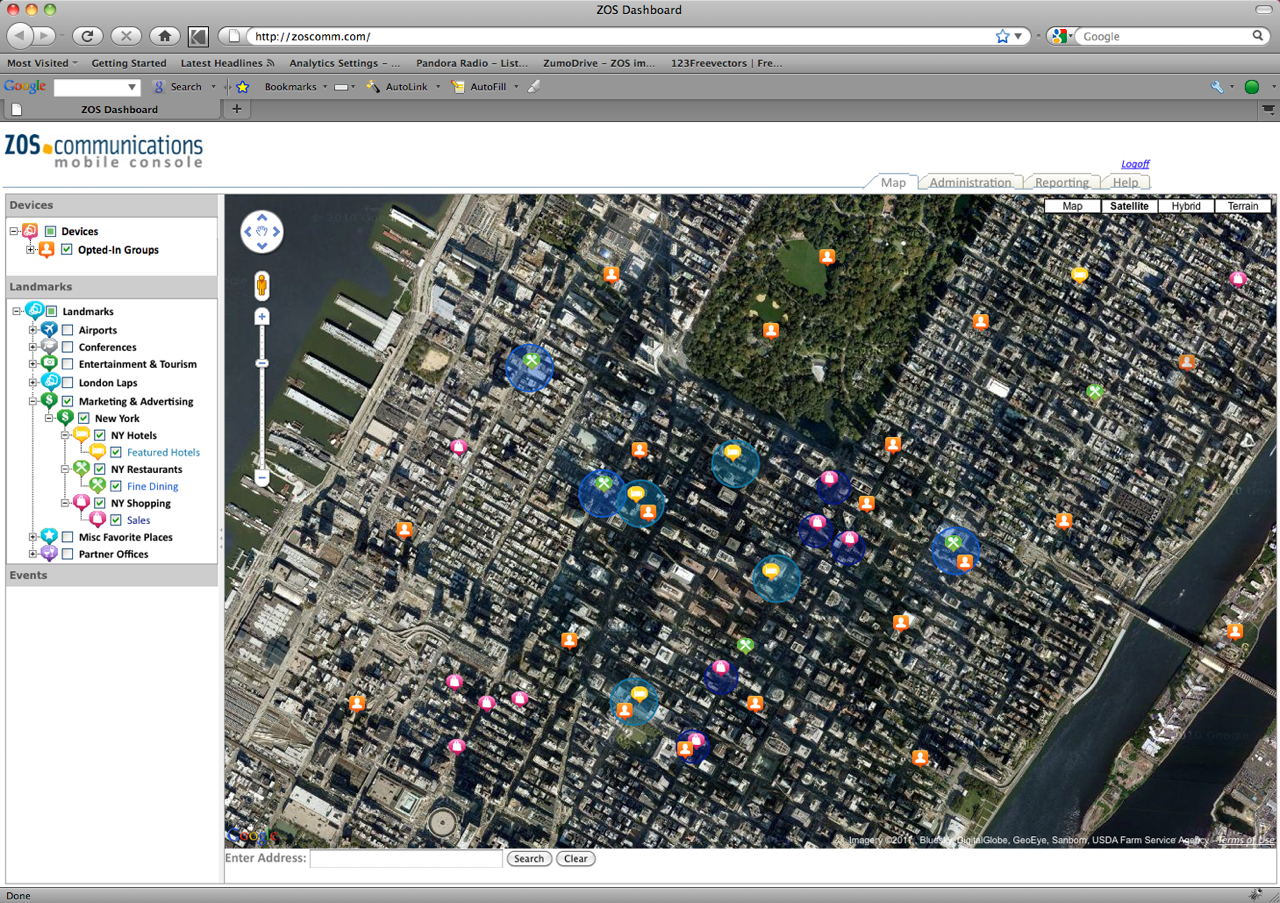Uncheck the NY Hotels checkbox
1280x903 pixels.
point(100,436)
